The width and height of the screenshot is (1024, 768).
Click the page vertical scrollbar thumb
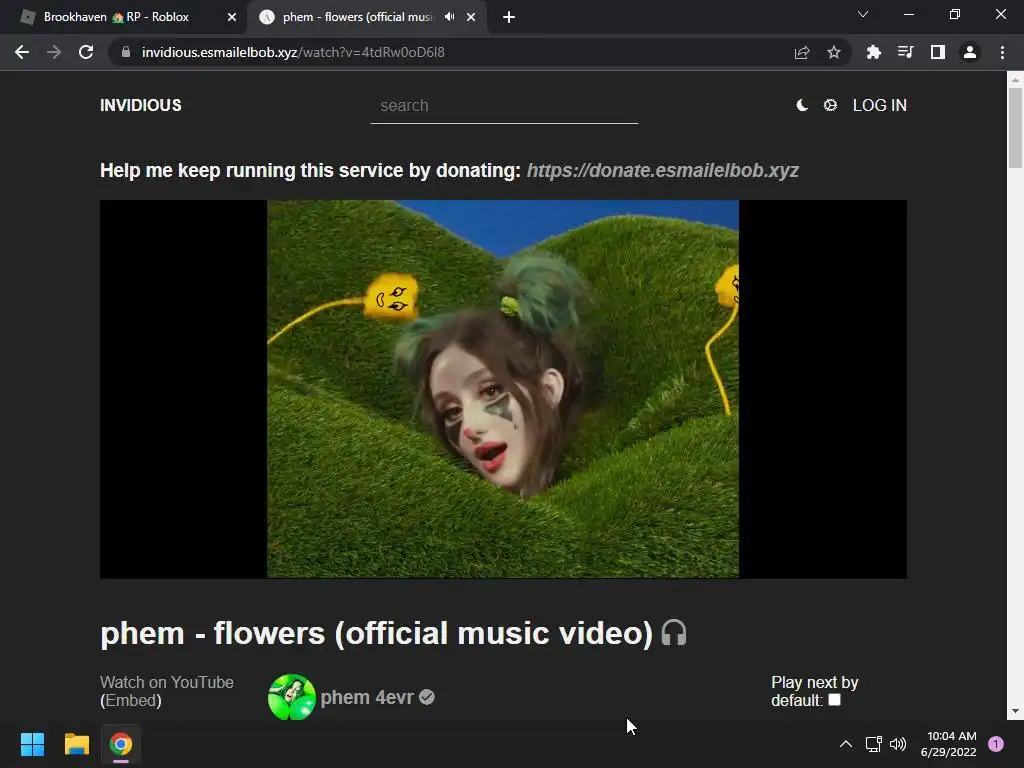click(1015, 127)
